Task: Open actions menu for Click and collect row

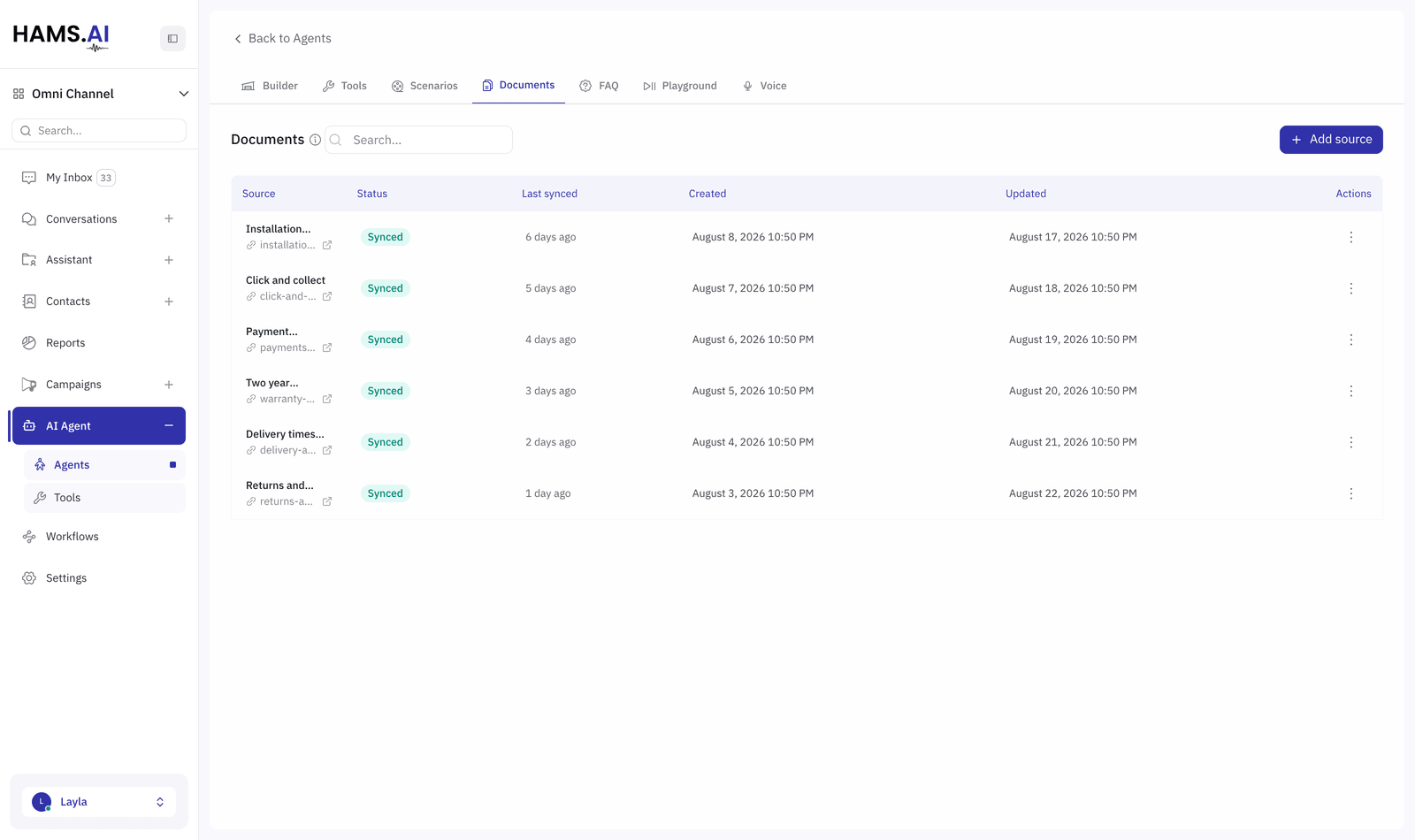Action: (x=1350, y=288)
